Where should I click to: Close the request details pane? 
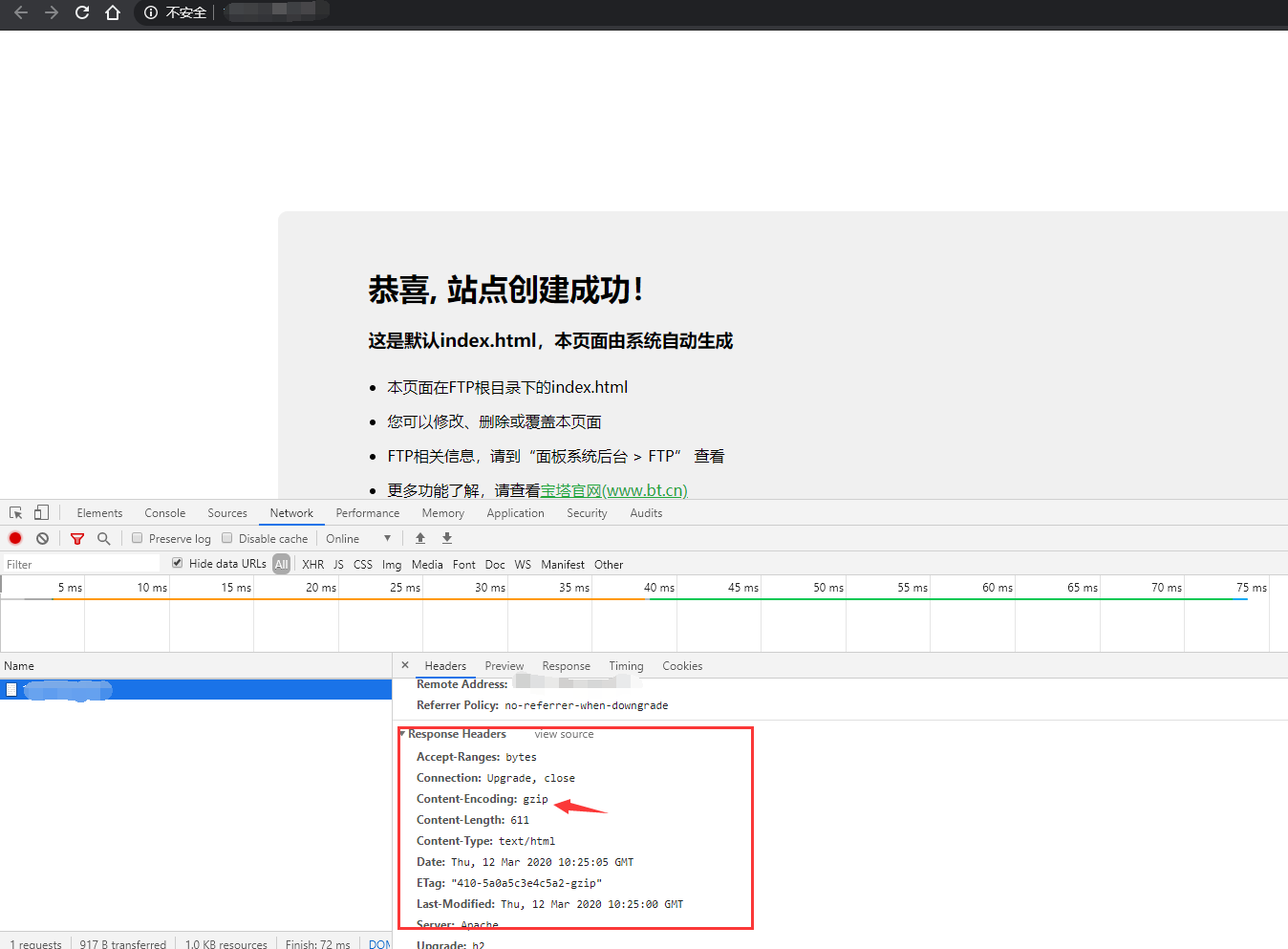(x=405, y=665)
